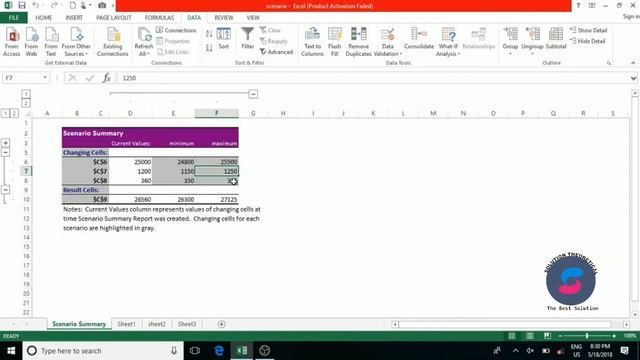Switch to the INSERT tab
The width and height of the screenshot is (640, 360).
(x=74, y=18)
